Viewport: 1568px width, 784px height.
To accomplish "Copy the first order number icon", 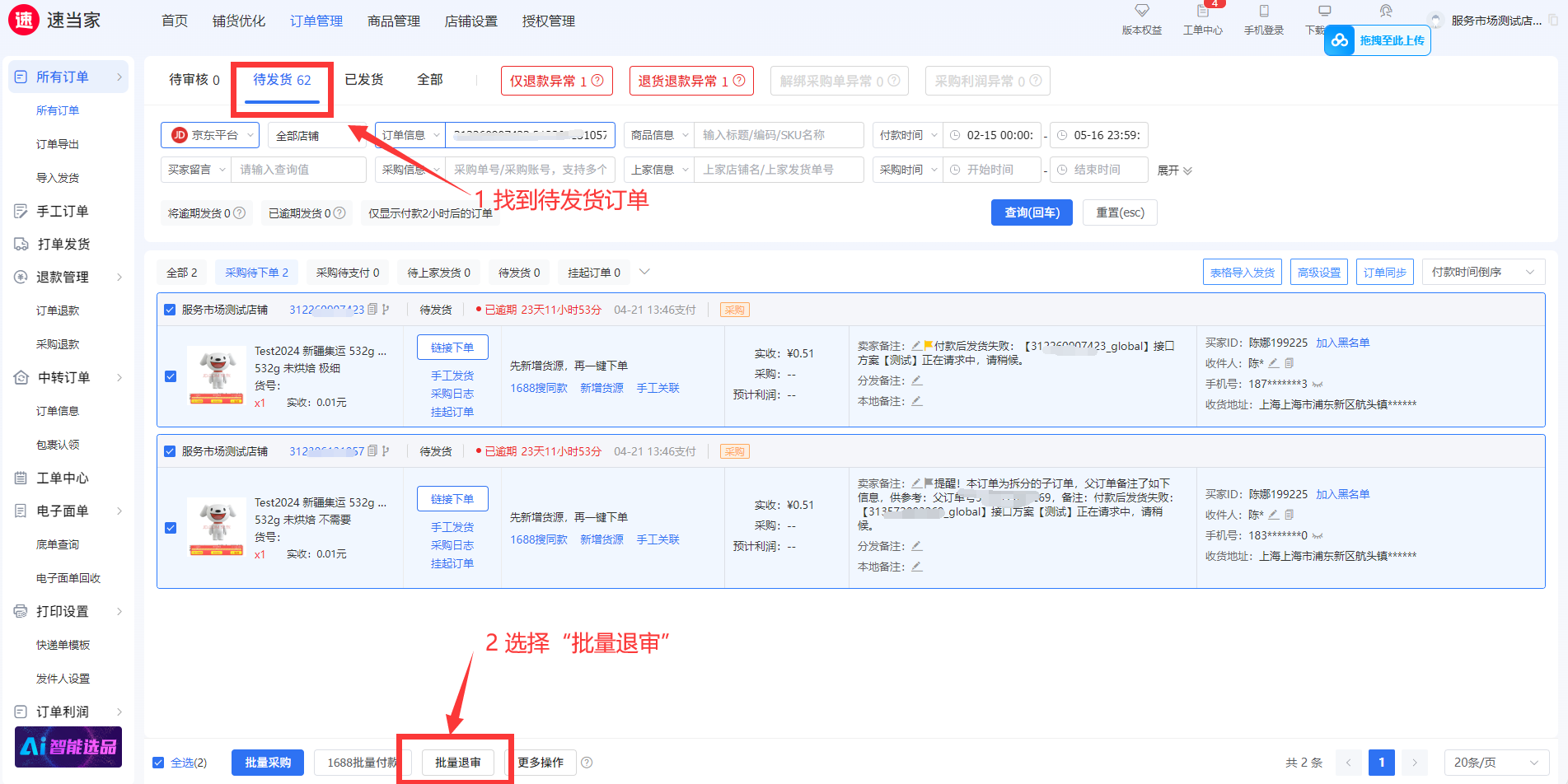I will (x=372, y=310).
